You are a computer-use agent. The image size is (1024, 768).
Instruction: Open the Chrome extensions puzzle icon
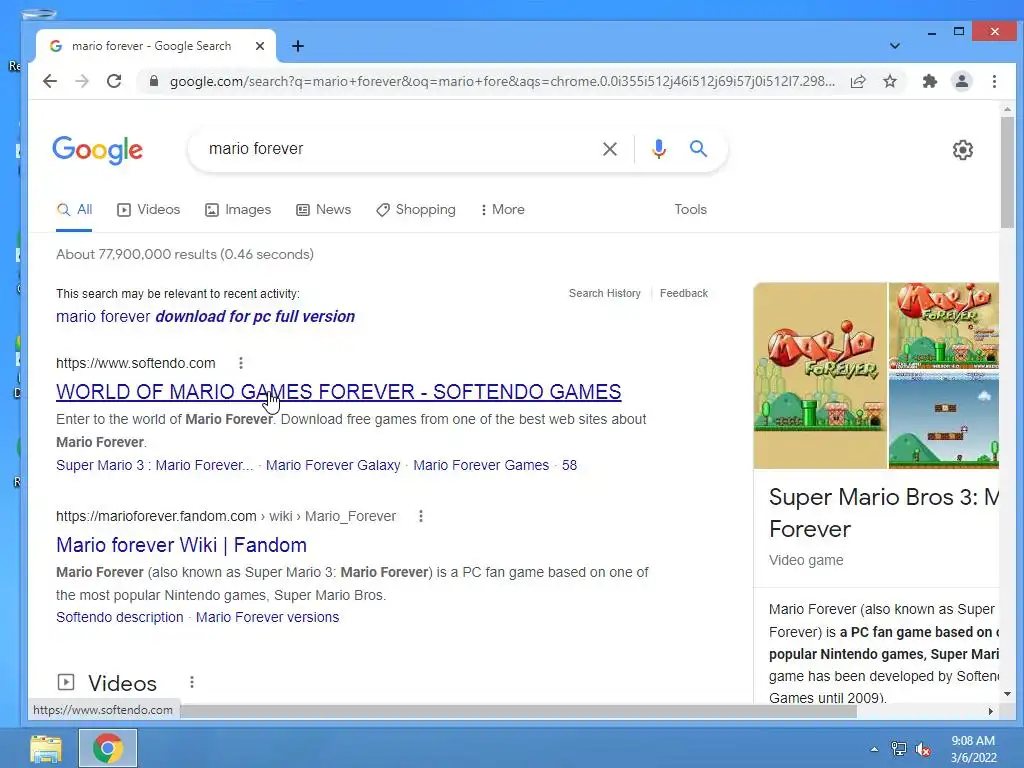click(929, 81)
